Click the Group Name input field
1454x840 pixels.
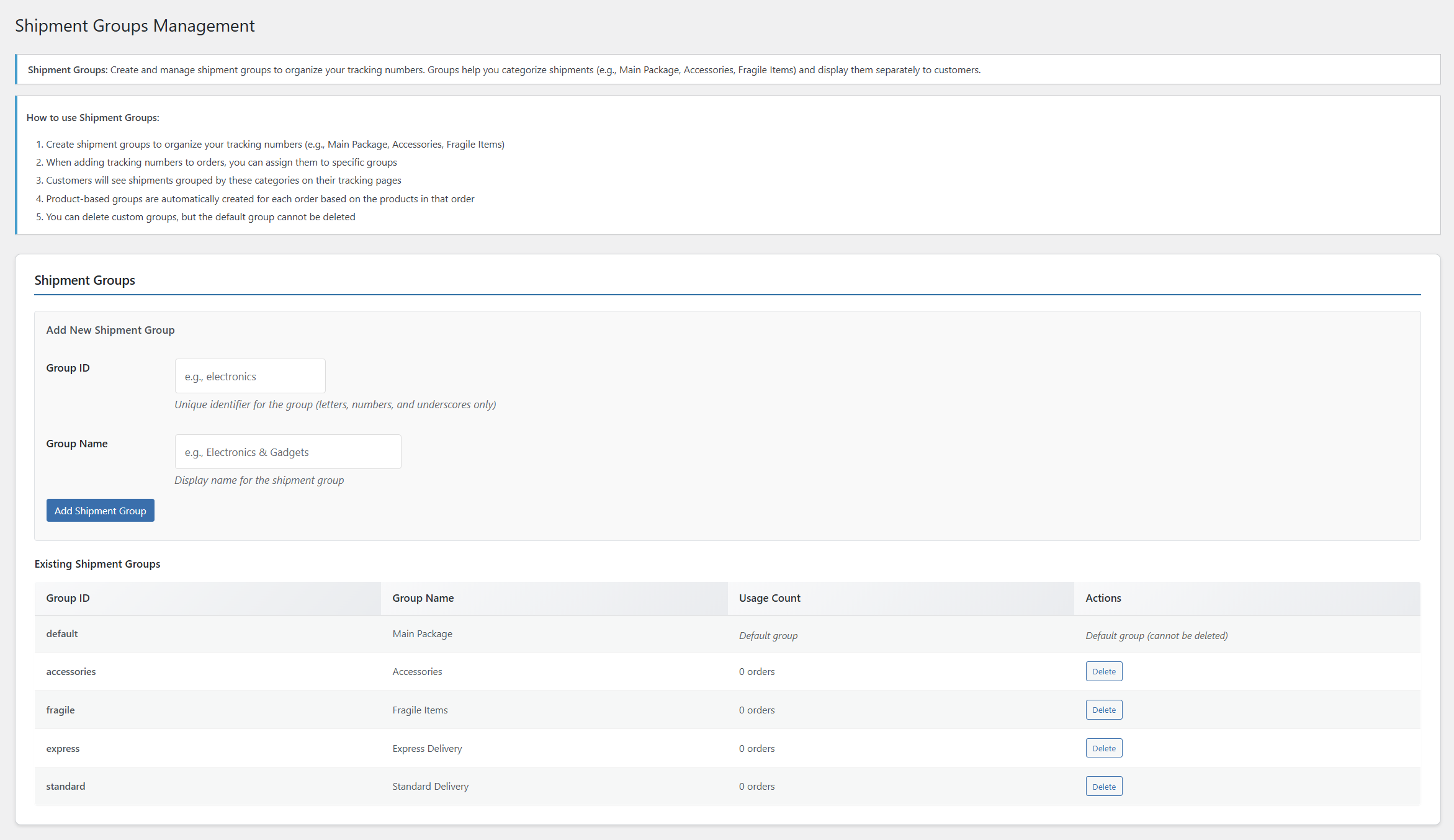(287, 452)
